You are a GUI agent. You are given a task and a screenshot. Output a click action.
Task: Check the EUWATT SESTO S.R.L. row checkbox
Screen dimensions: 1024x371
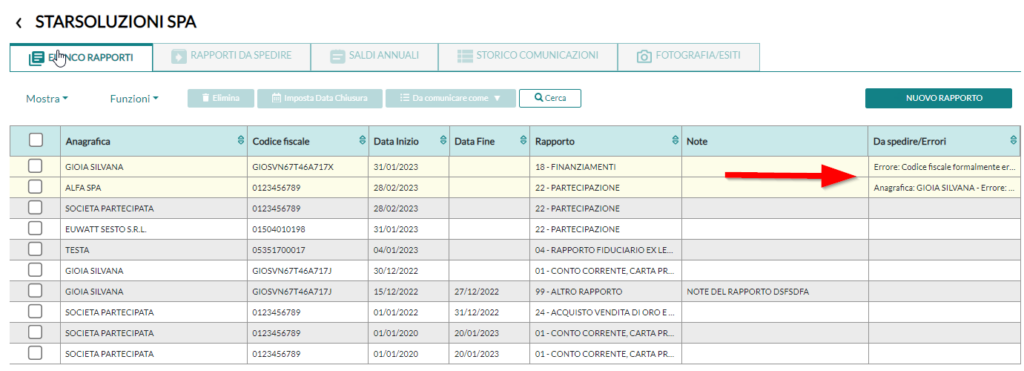click(x=36, y=229)
